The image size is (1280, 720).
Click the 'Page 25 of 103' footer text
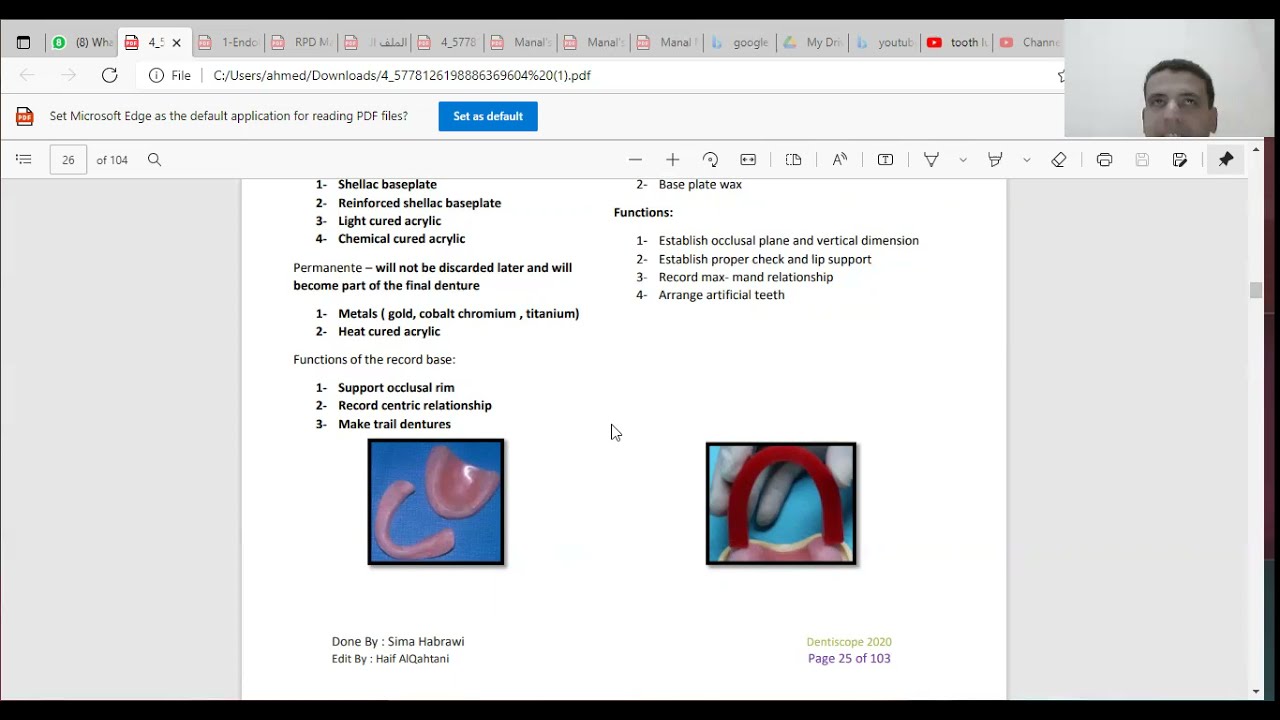pos(849,658)
